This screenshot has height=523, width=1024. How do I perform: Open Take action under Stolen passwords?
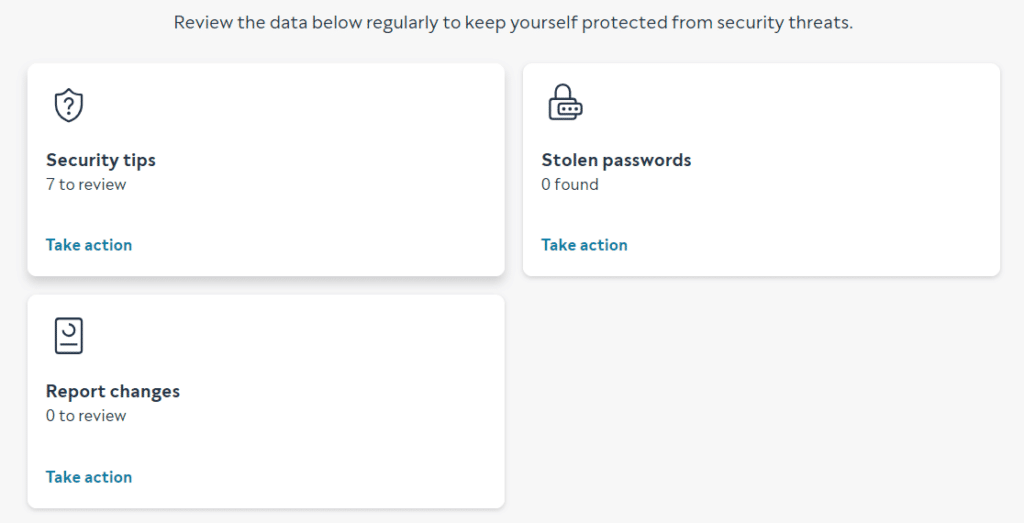(584, 245)
